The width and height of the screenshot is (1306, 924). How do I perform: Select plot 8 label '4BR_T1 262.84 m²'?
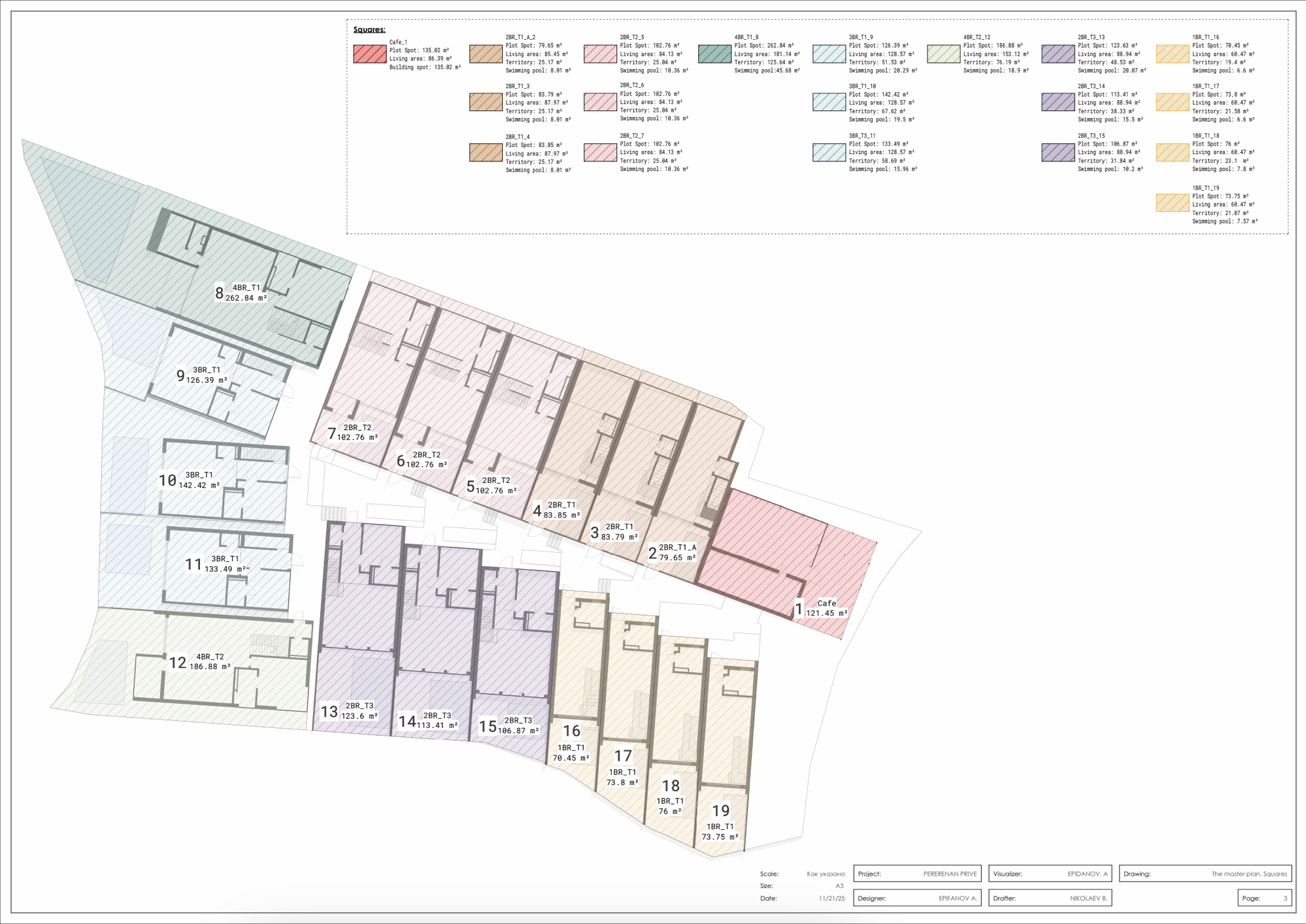[246, 293]
